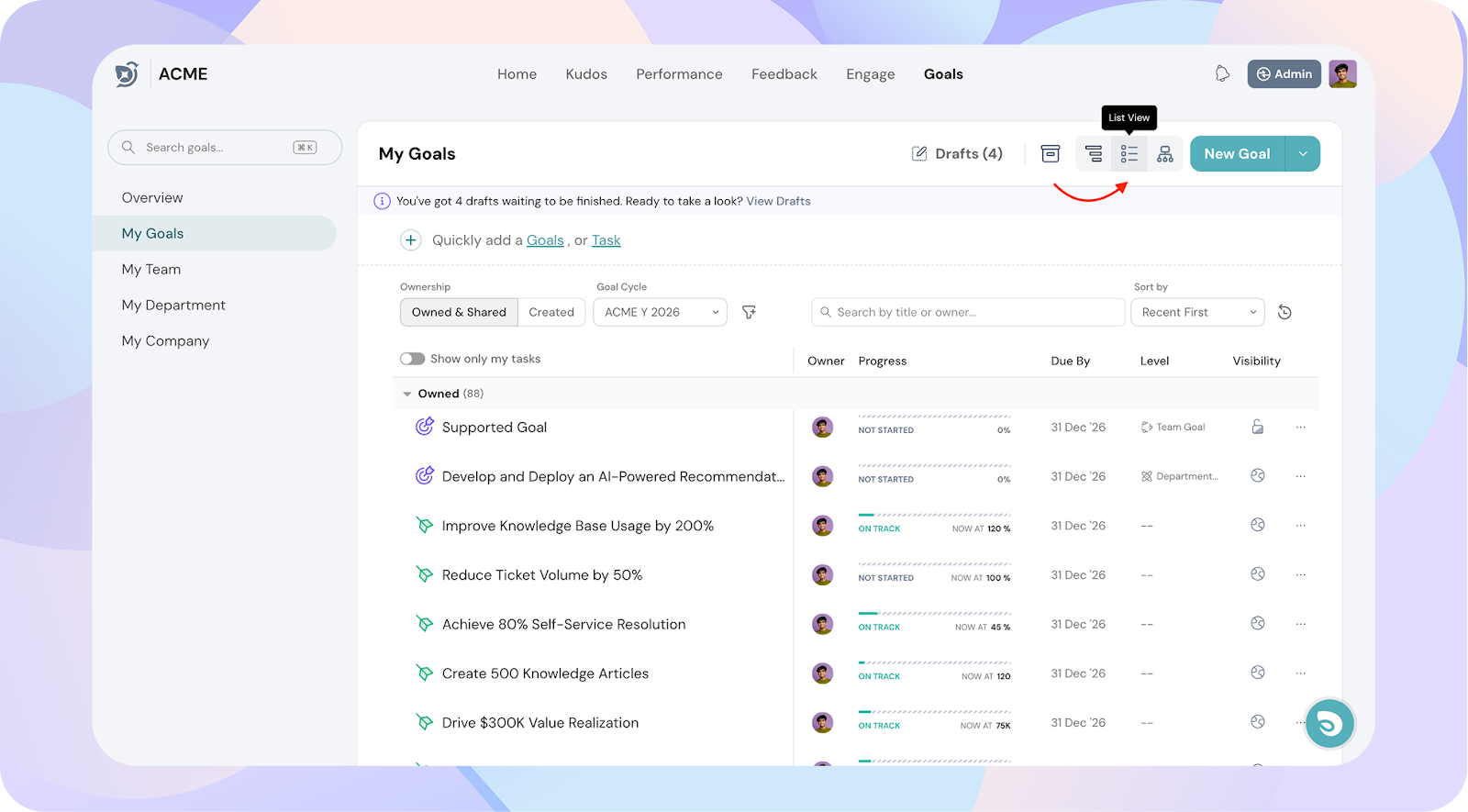Switch to the org chart view icon
The height and width of the screenshot is (812, 1468).
coord(1165,154)
